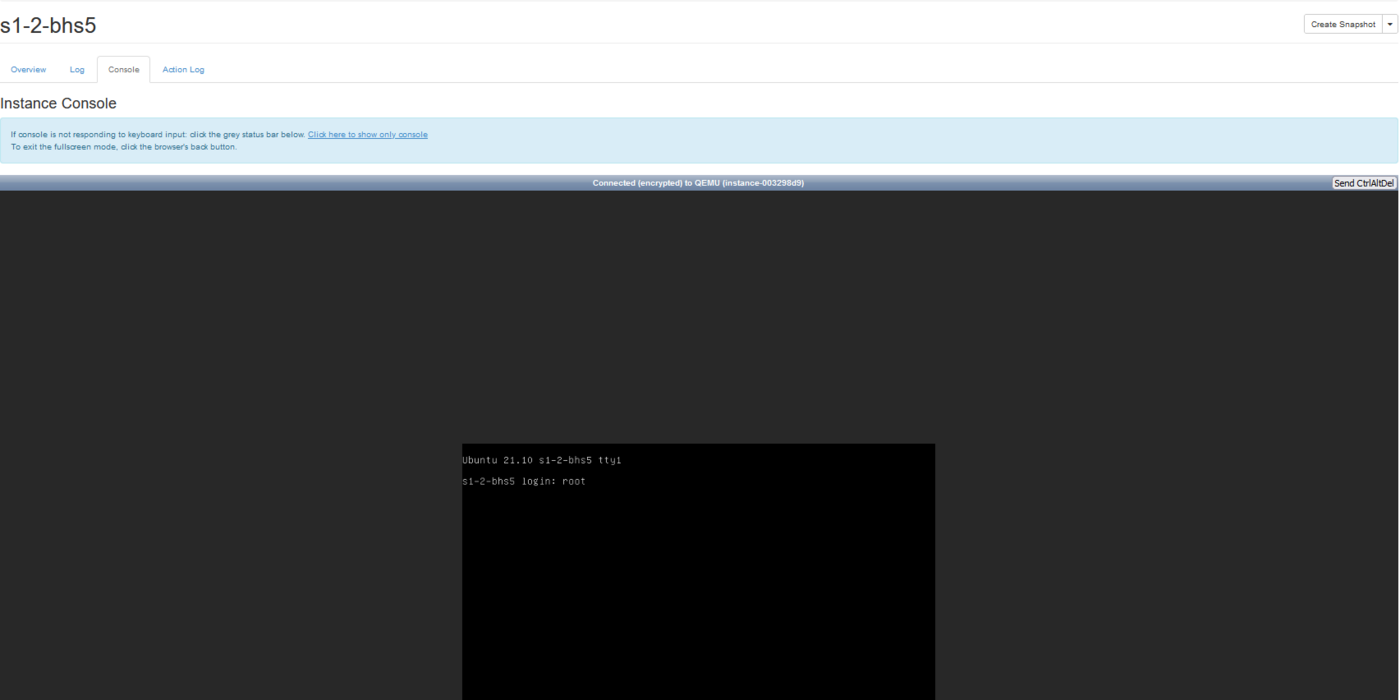Click the Create Snapshot button
The image size is (1400, 700).
pos(1343,25)
